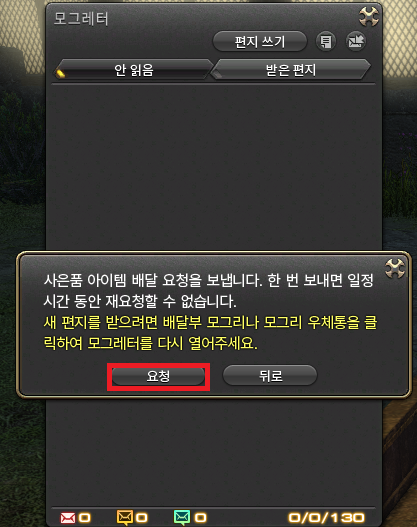This screenshot has height=527, width=417.
Task: Click the yellow marker on 안 읽음 tab
Action: tap(61, 74)
